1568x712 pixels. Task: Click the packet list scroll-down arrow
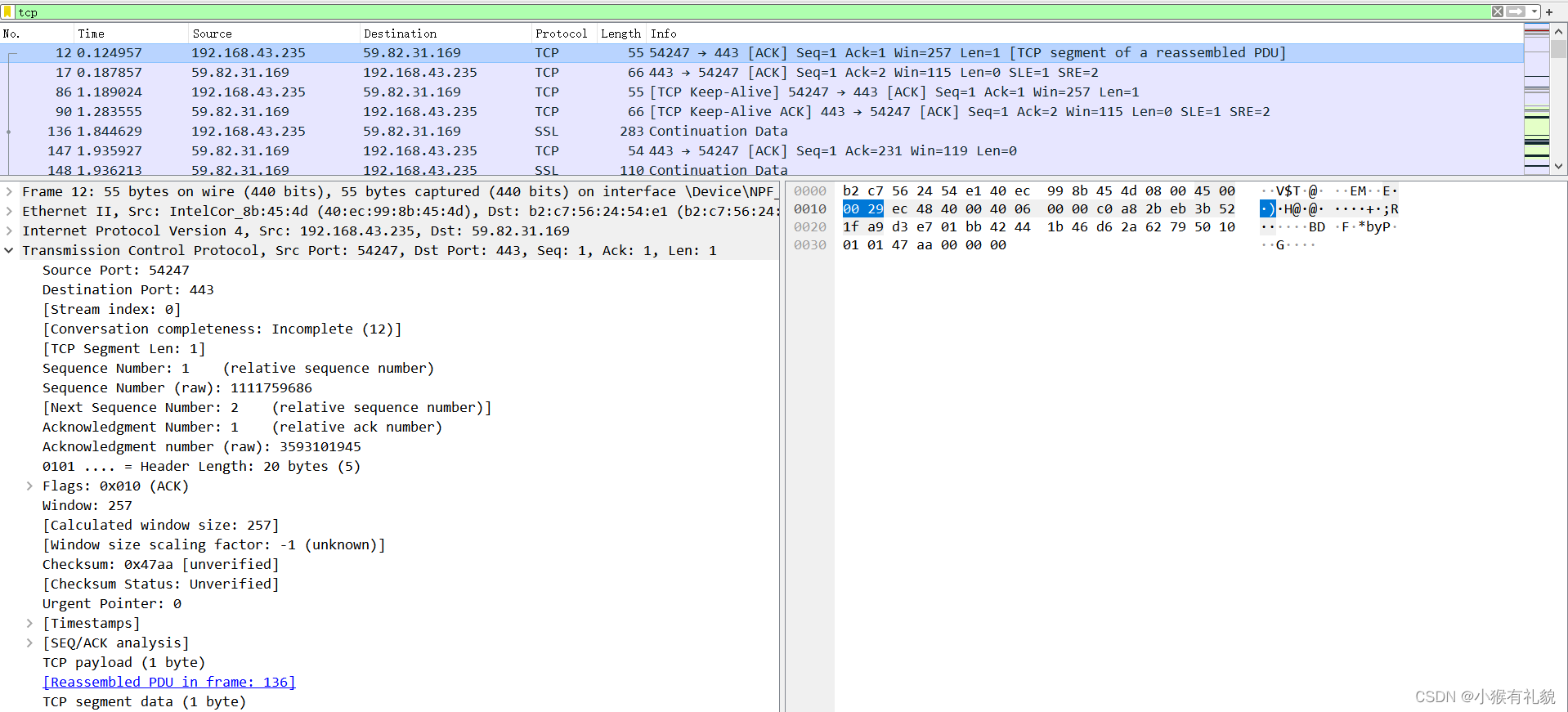(1559, 166)
